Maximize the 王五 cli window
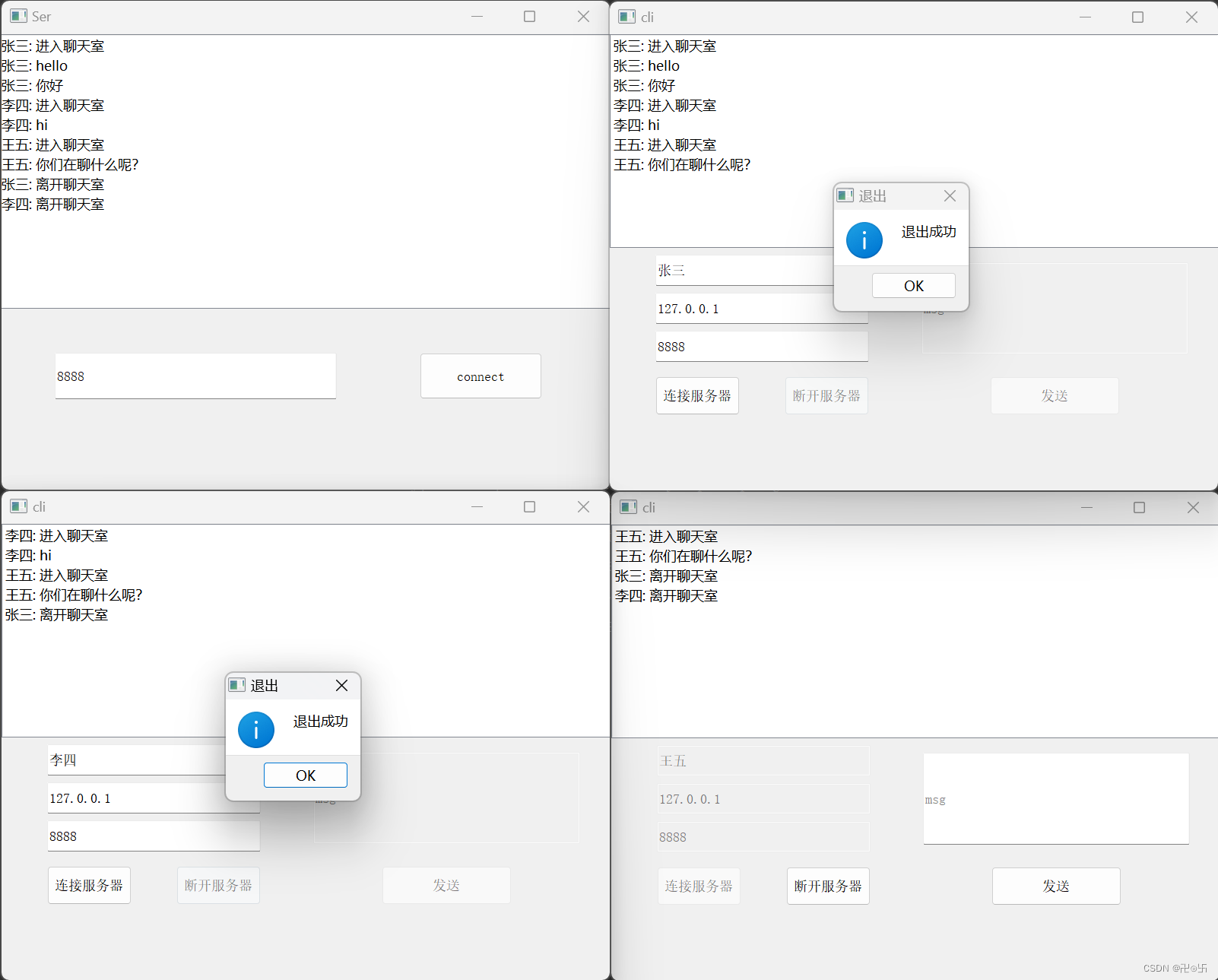This screenshot has height=980, width=1218. [1140, 507]
